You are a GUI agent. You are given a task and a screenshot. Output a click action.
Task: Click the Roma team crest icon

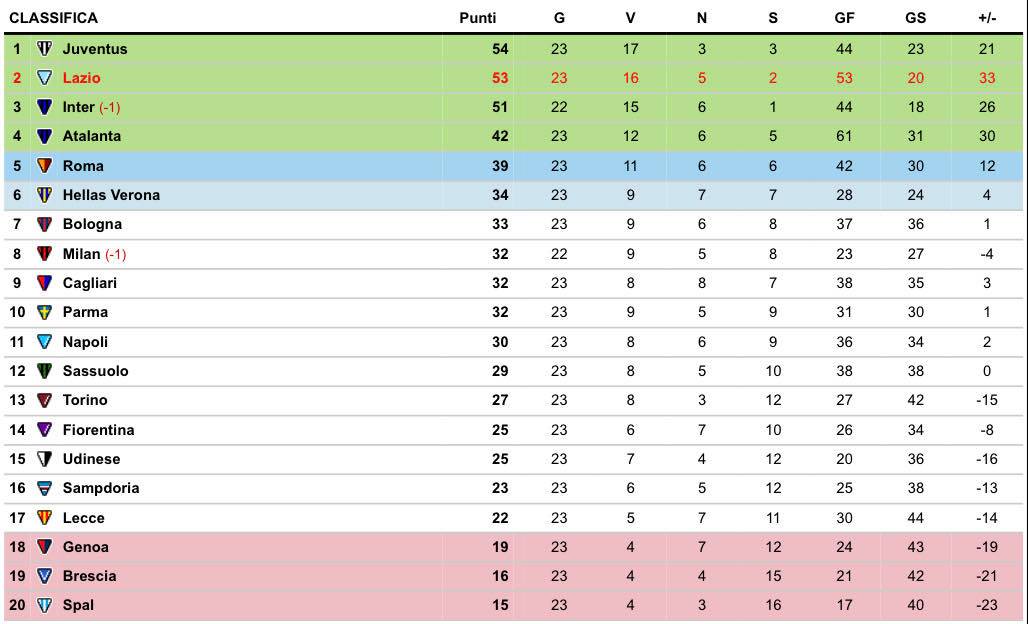pos(44,166)
